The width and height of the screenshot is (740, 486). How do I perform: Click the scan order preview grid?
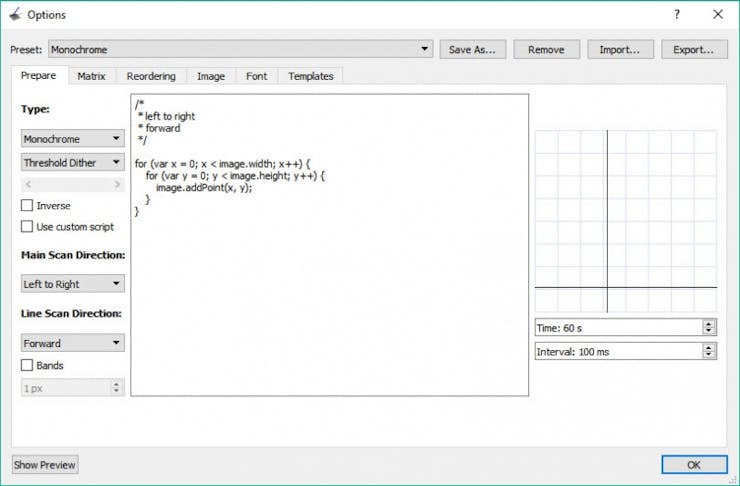pos(626,221)
